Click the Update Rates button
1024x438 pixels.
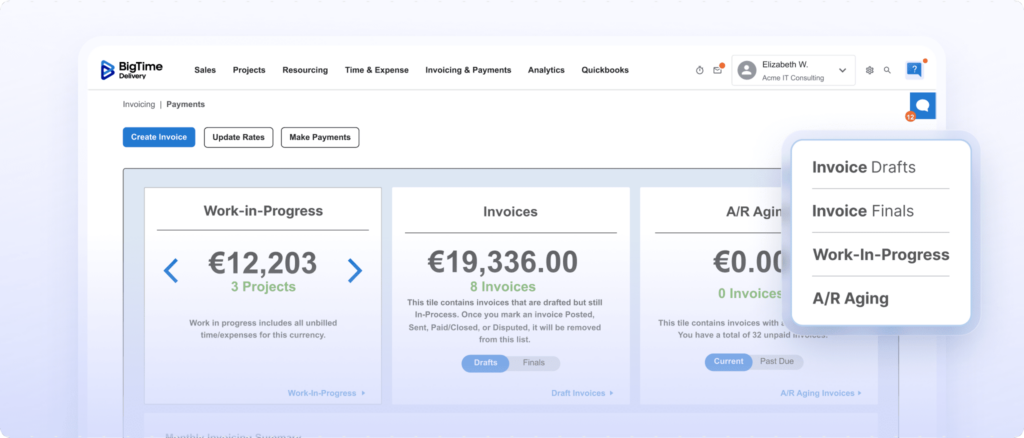238,137
